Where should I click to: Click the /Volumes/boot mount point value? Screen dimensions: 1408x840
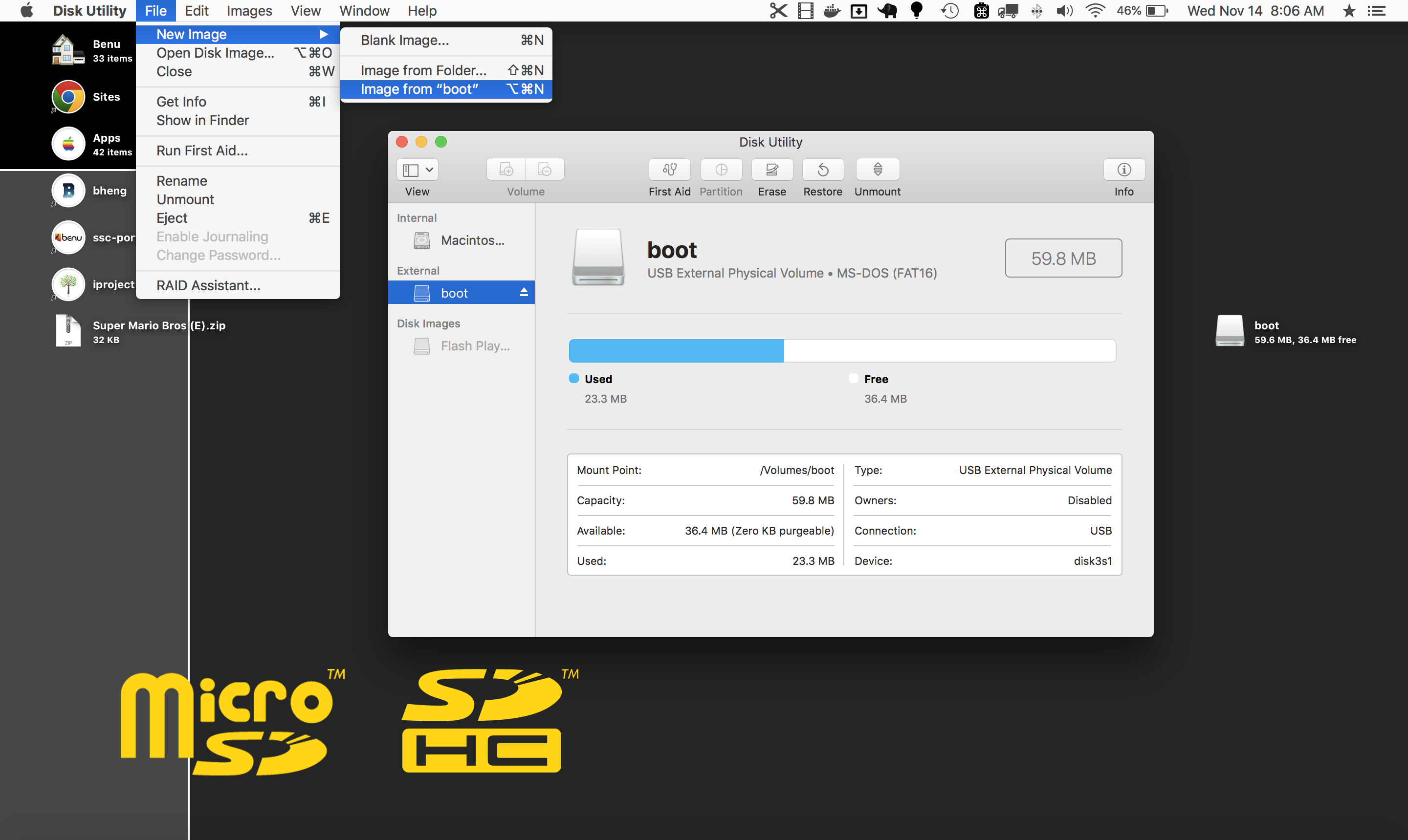(796, 470)
